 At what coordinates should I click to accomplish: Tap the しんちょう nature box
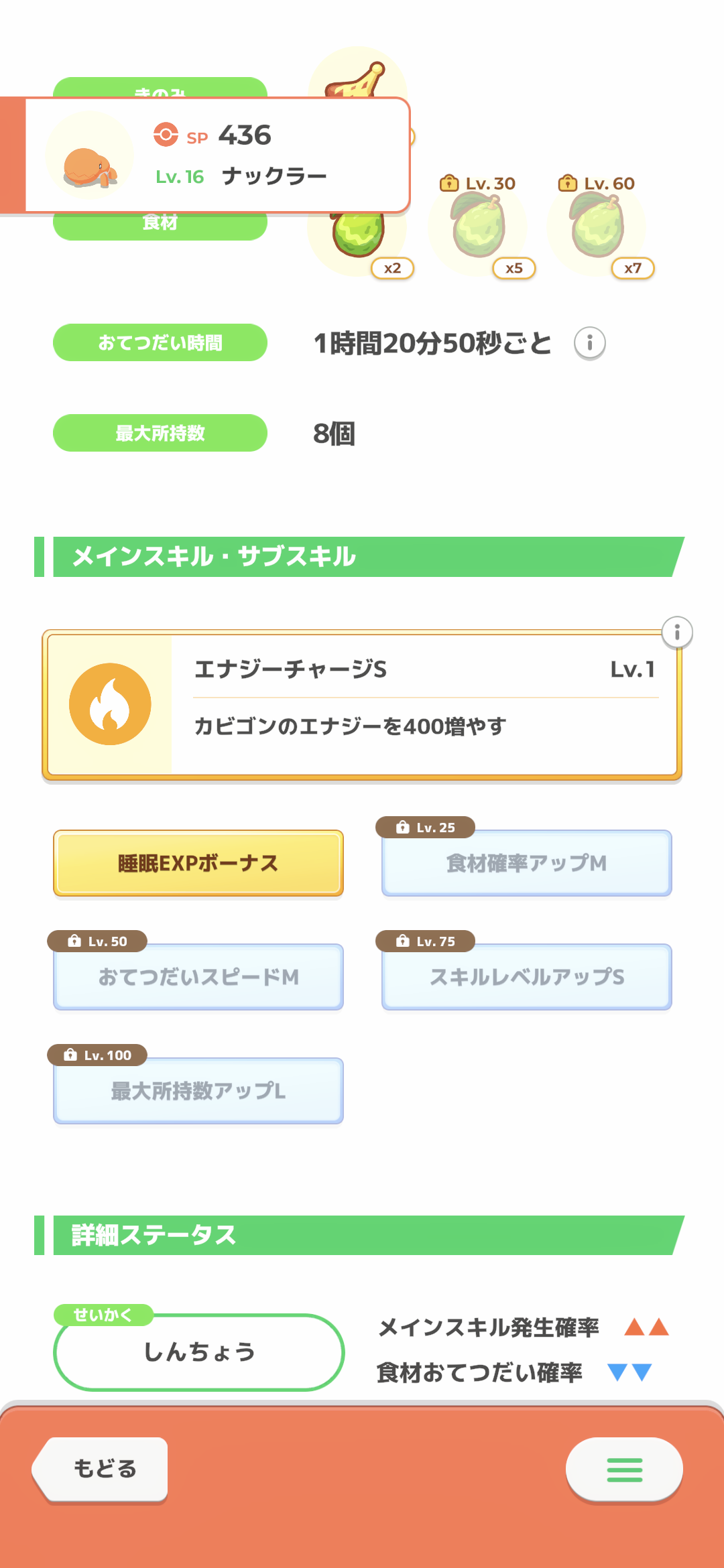tap(198, 1352)
